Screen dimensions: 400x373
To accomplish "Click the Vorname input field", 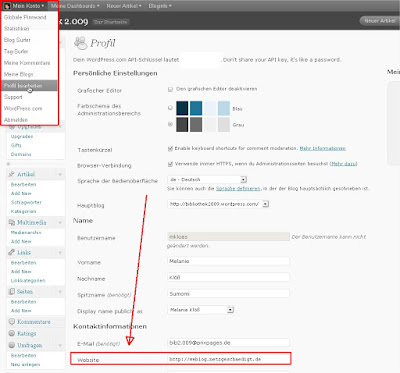I will click(x=228, y=261).
